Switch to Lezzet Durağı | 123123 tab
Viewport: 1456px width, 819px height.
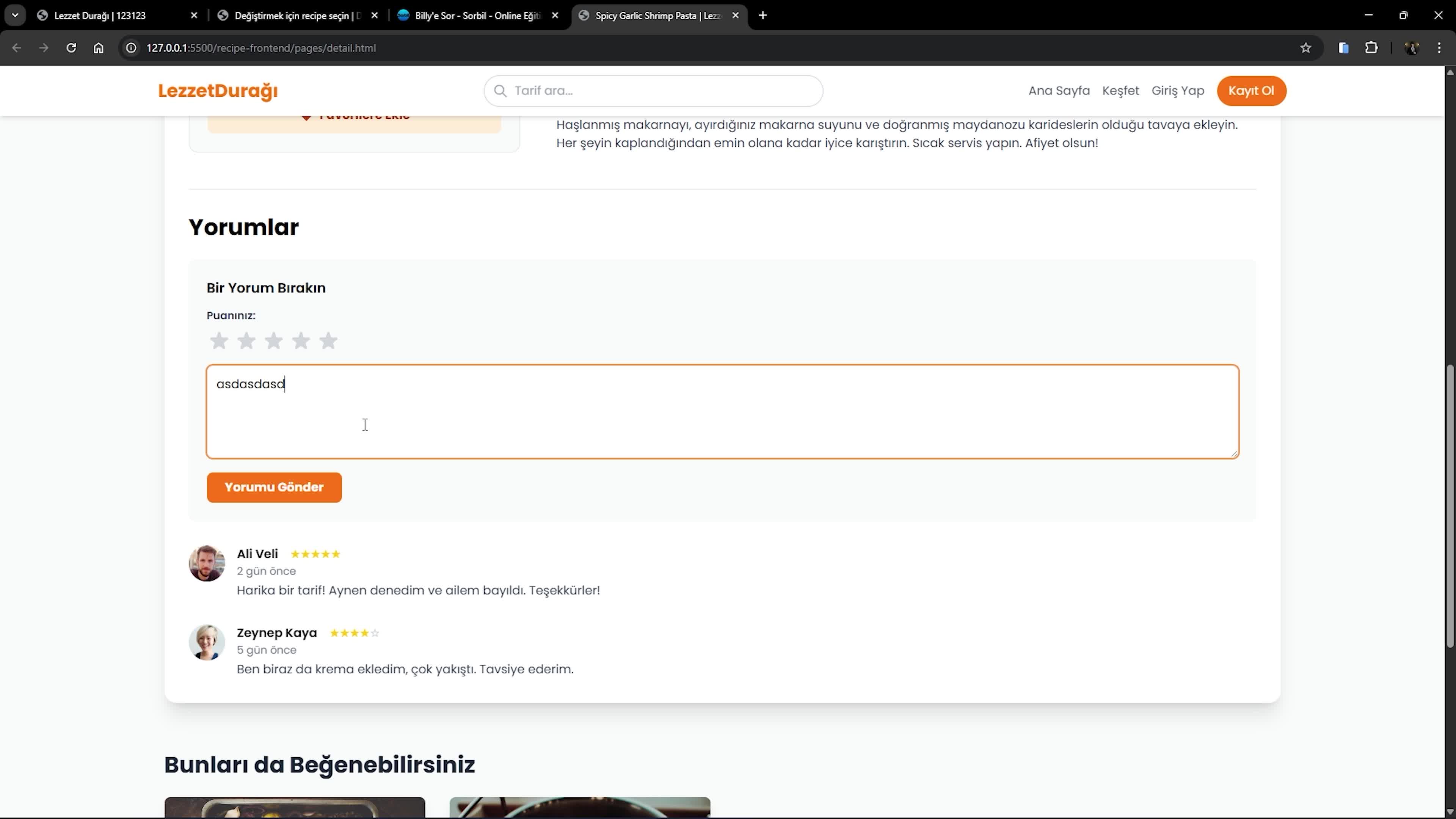pos(100,16)
